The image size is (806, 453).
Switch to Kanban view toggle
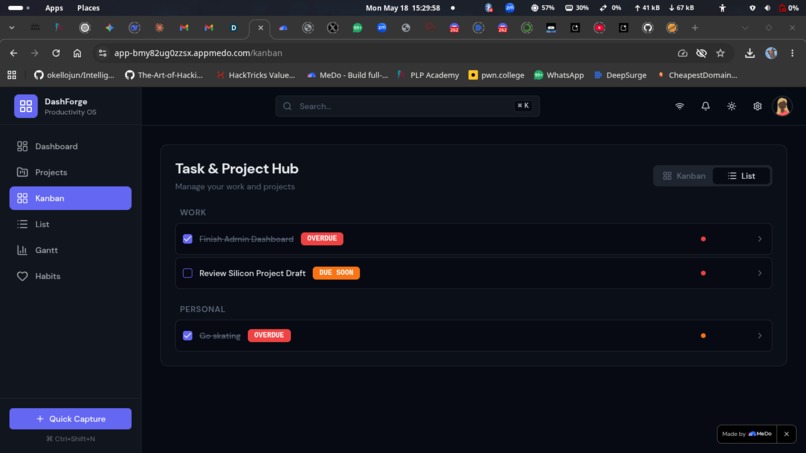click(x=684, y=176)
